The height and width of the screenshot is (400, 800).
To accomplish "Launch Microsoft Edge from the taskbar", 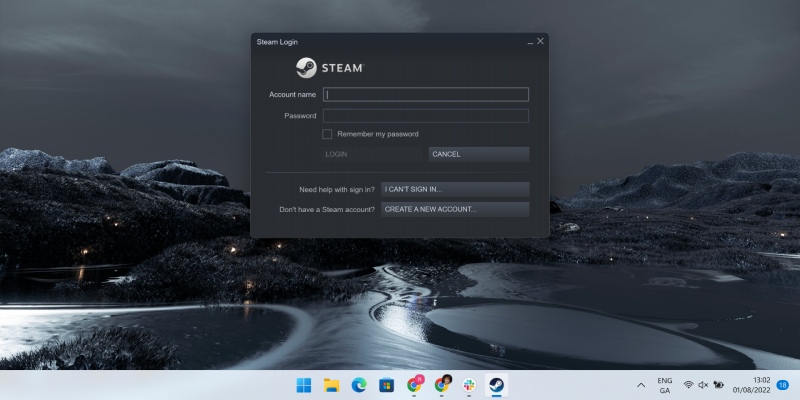I will 359,385.
